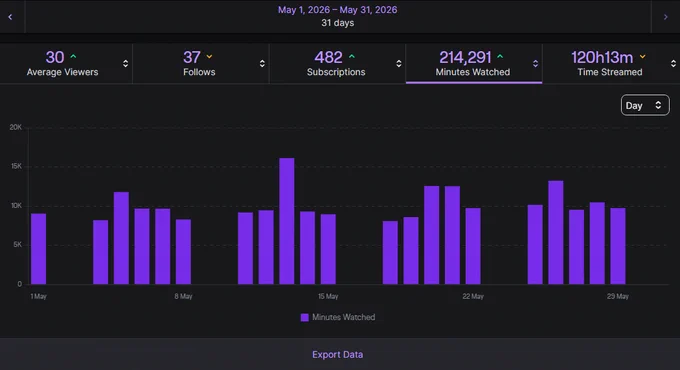This screenshot has width=680, height=370.
Task: Open metric switcher arrows on Follows
Action: point(262,64)
